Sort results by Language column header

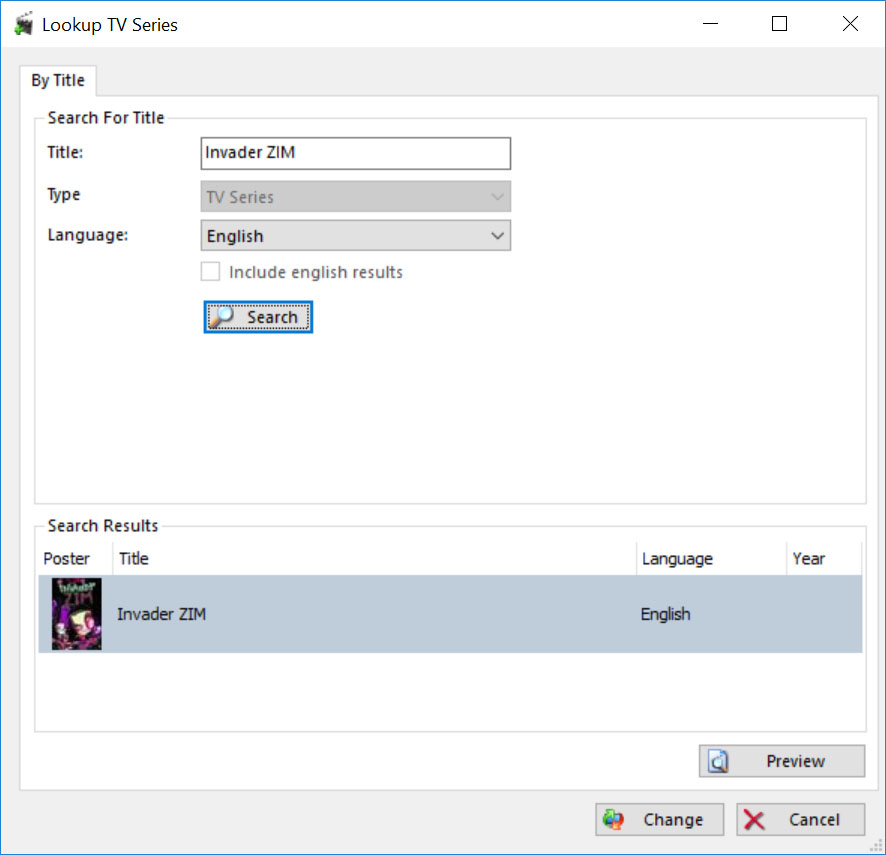711,559
